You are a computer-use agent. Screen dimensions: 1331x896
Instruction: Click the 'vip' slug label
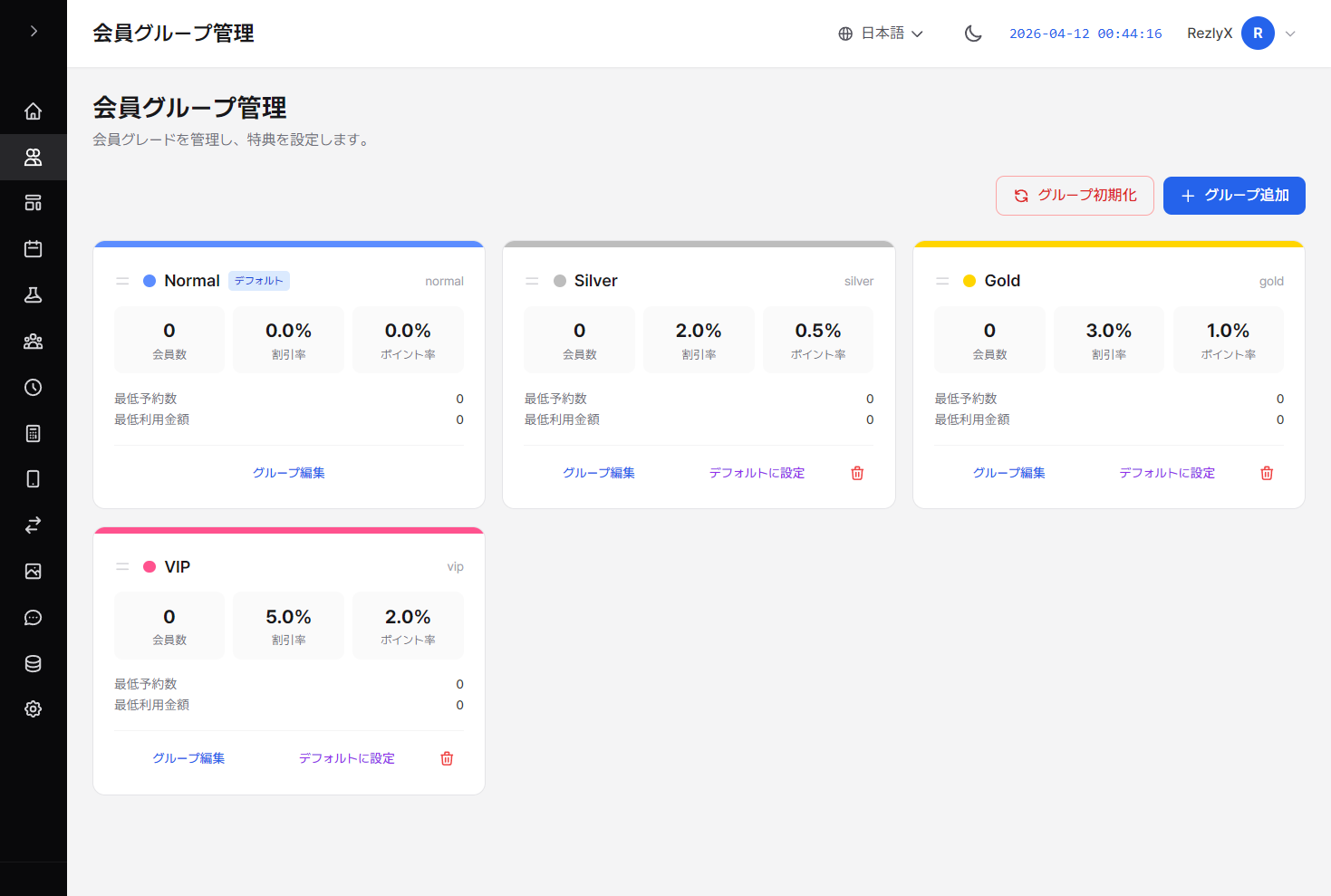[x=455, y=567]
